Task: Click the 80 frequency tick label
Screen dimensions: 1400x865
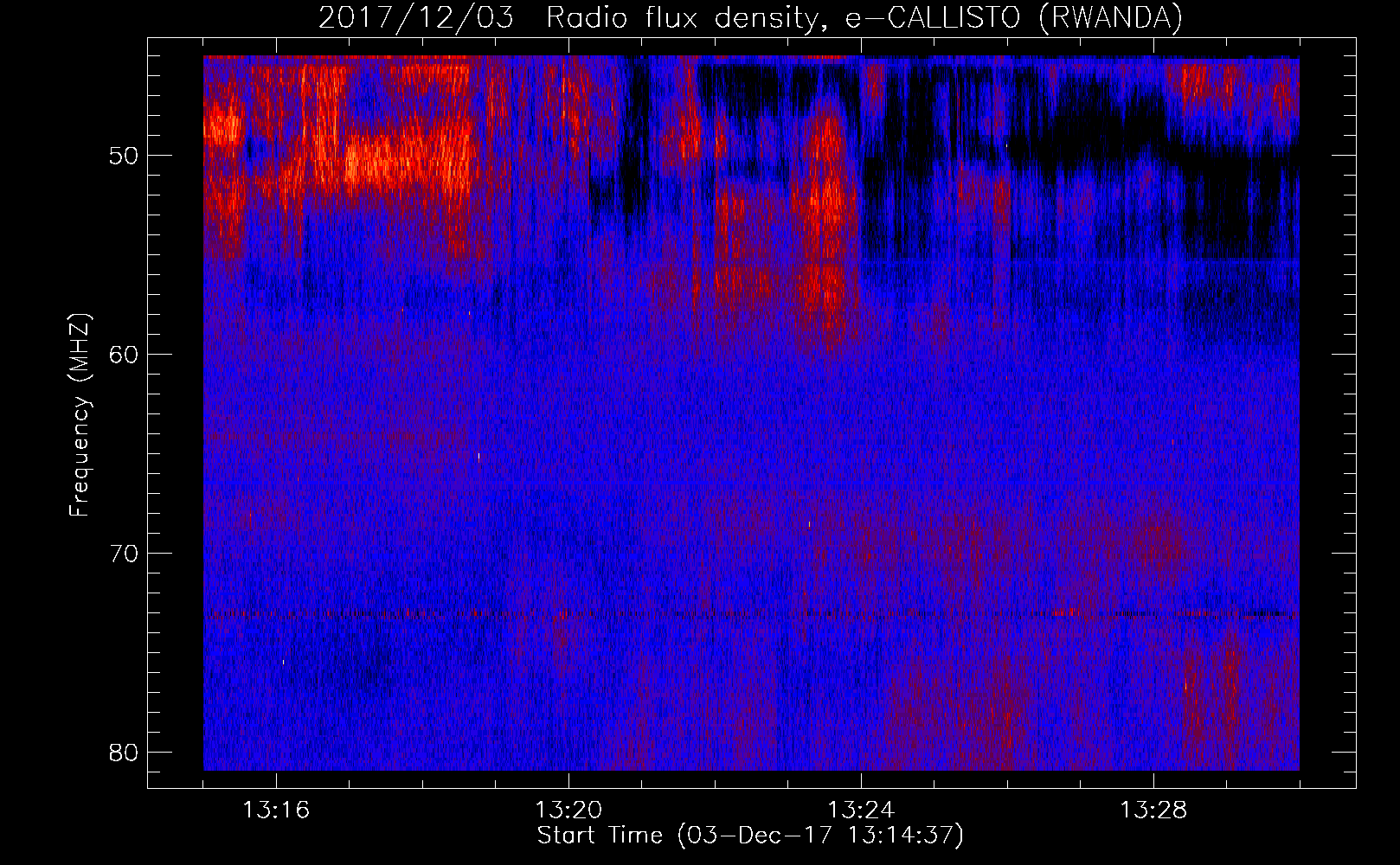Action: [125, 753]
